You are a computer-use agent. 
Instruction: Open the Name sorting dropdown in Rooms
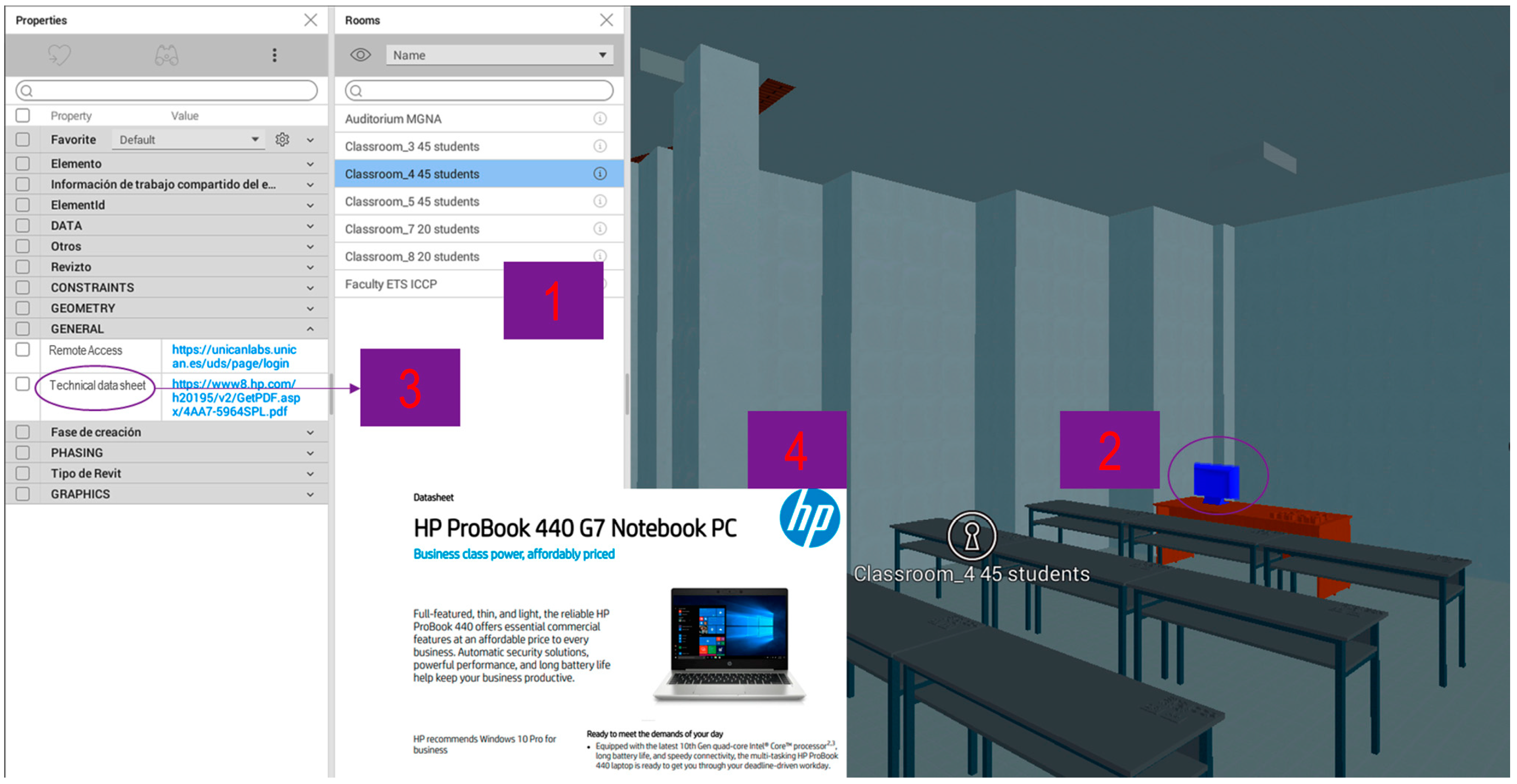pyautogui.click(x=499, y=55)
